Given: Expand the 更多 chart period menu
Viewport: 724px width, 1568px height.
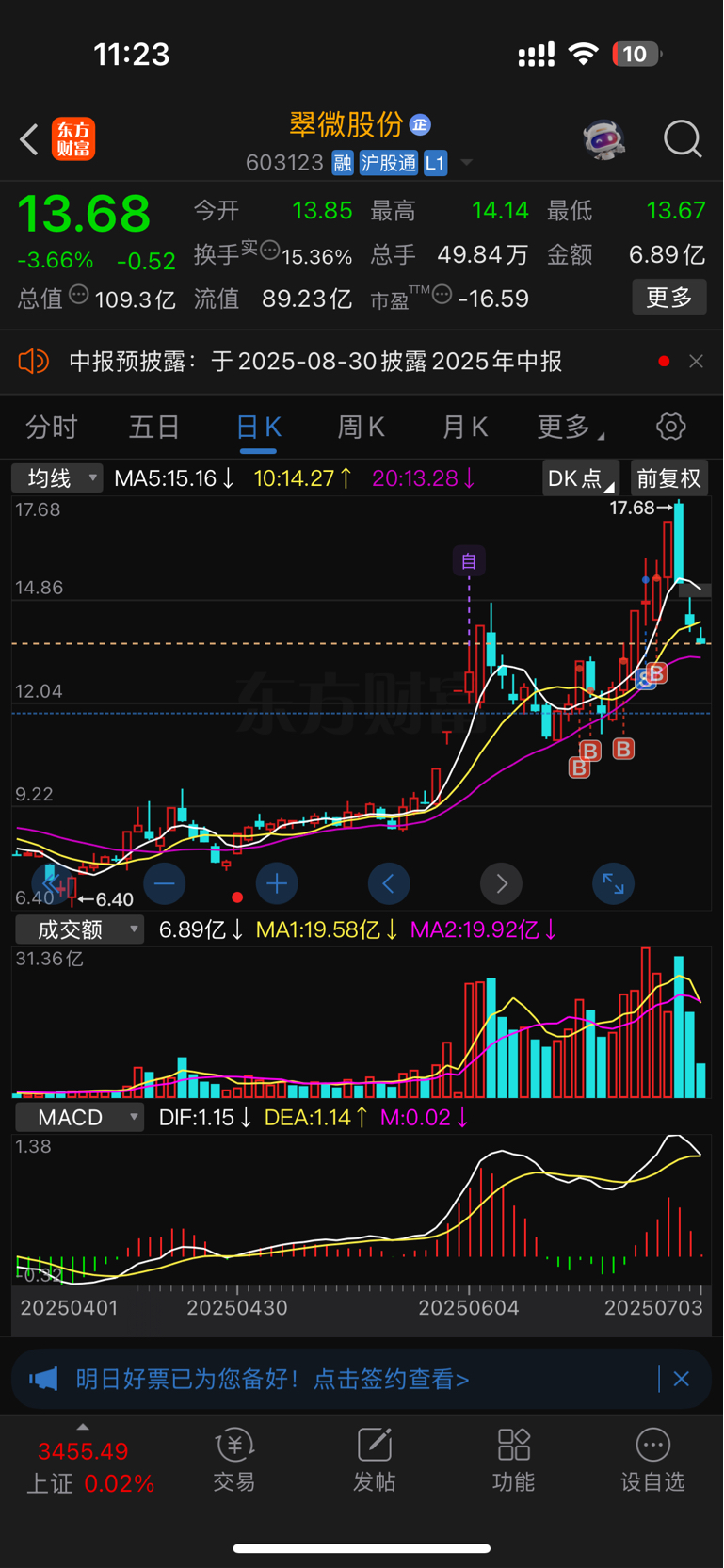Looking at the screenshot, I should pyautogui.click(x=571, y=428).
